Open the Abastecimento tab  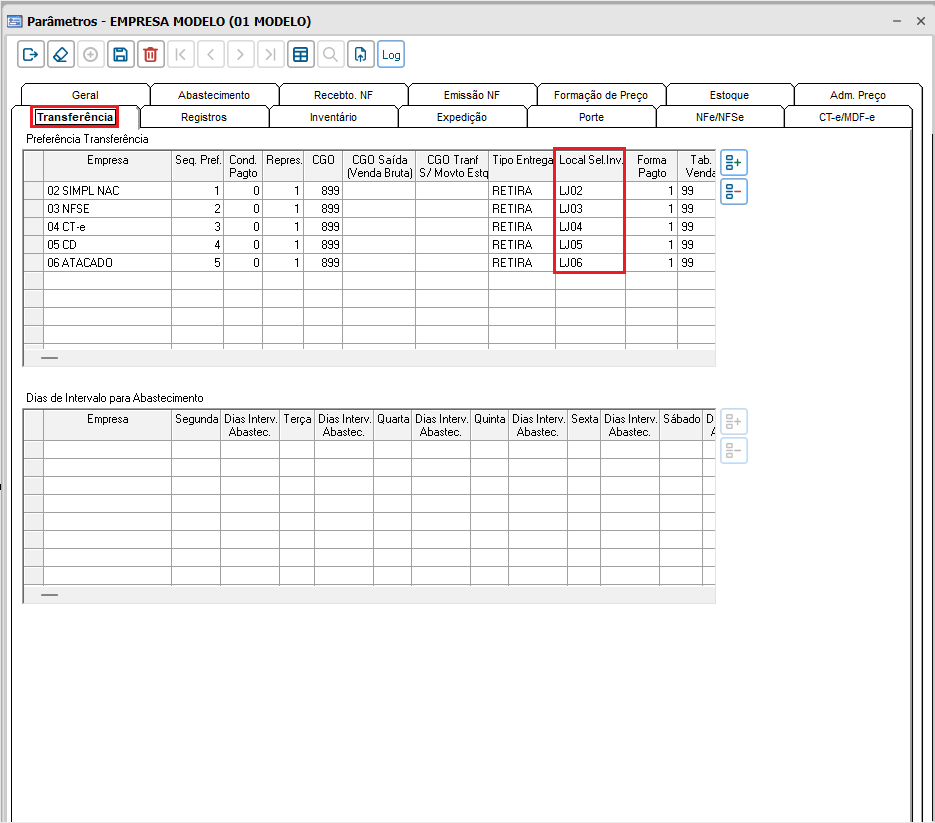coord(214,95)
